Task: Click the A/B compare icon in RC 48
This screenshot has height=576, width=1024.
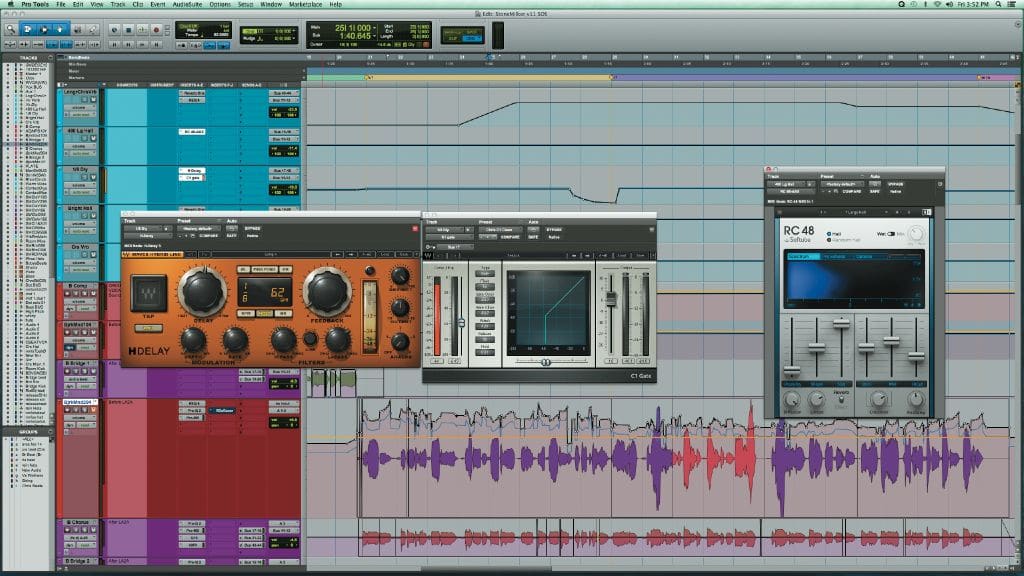Action: 926,212
